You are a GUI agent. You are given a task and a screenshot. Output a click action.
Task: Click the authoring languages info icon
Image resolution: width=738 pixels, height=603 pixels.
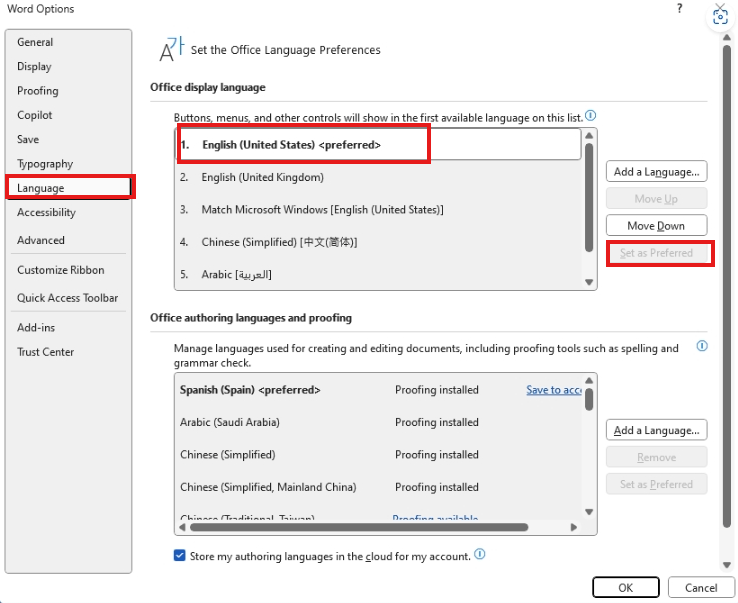tap(702, 346)
